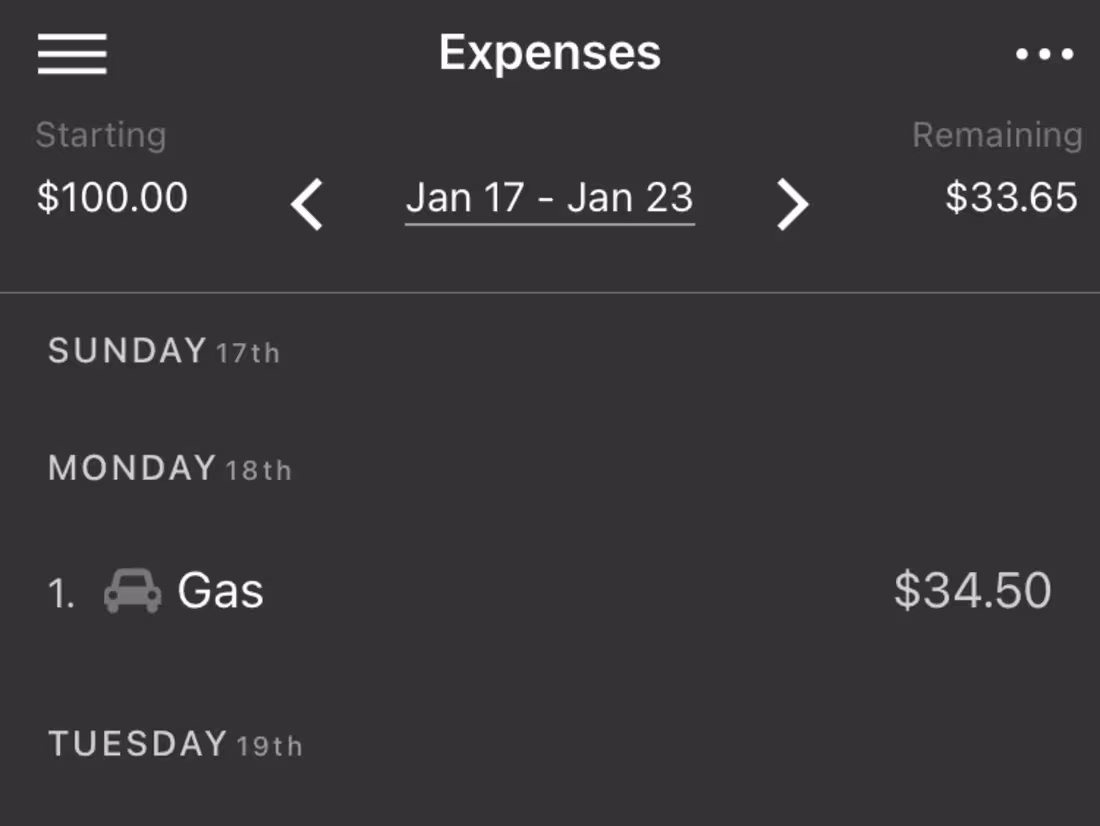The image size is (1100, 826).
Task: Select the Remaining label
Action: pyautogui.click(x=997, y=135)
